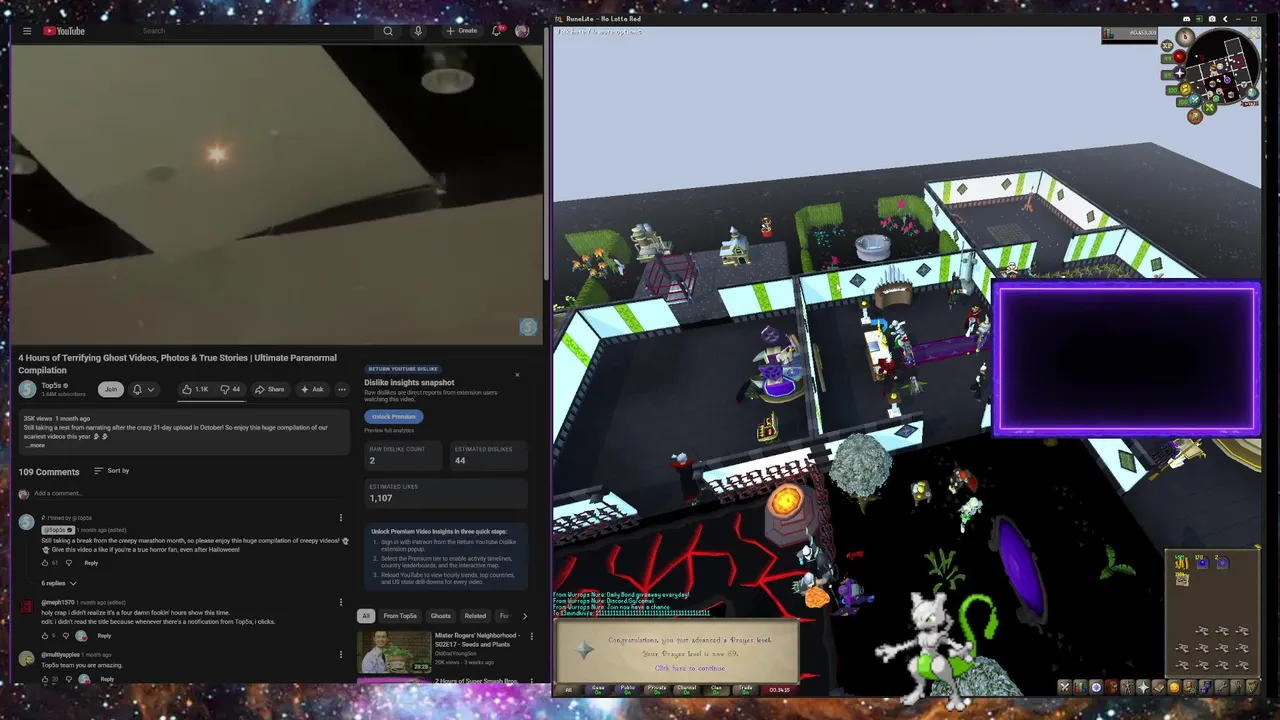Image resolution: width=1280 pixels, height=720 pixels.
Task: Reply to the @meph1570 comment
Action: [104, 635]
